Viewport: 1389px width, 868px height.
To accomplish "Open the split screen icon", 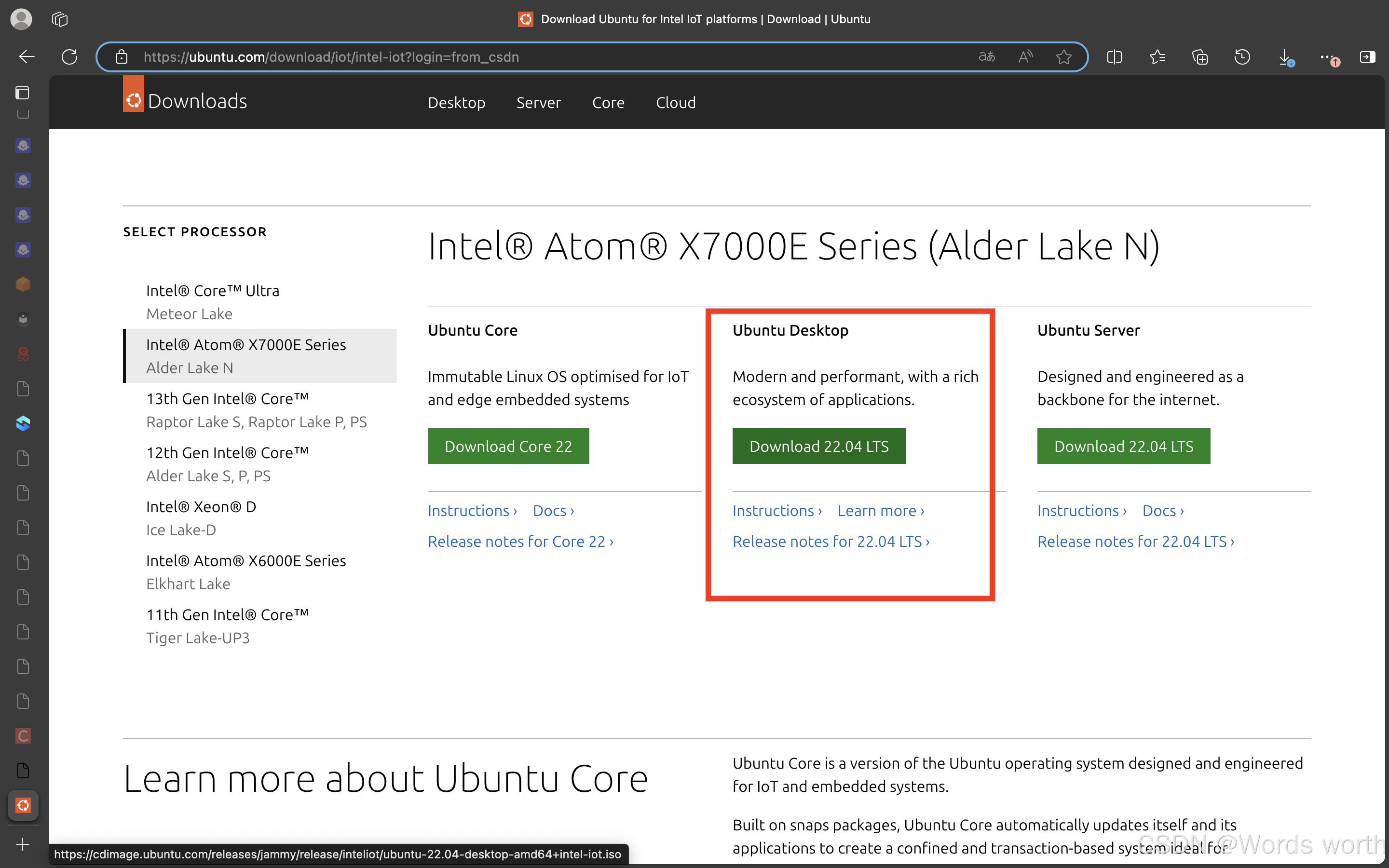I will pos(1114,57).
